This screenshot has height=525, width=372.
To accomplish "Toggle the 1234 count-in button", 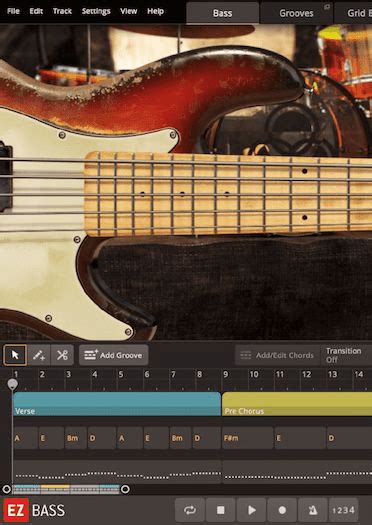I will [344, 510].
